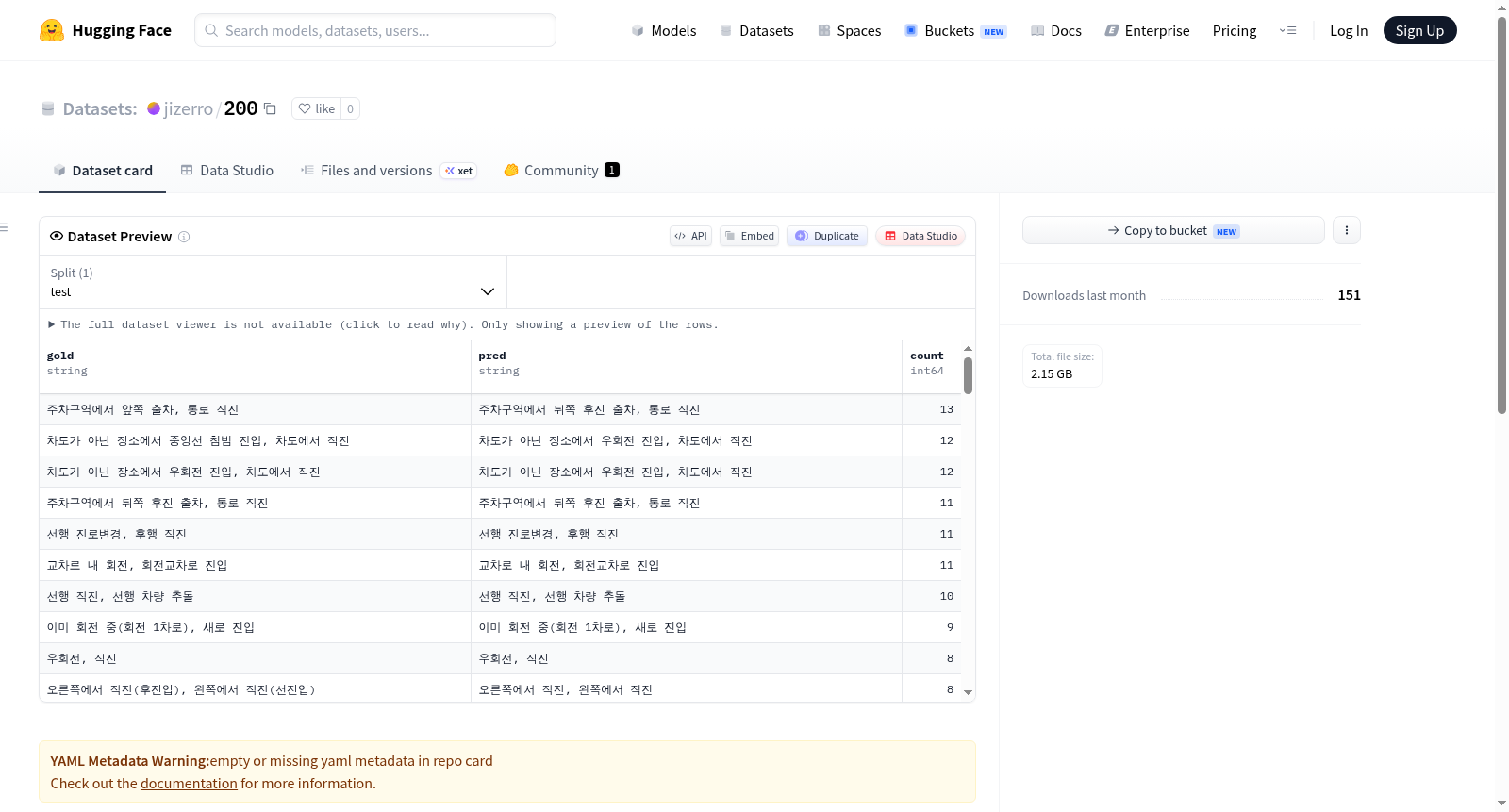Viewport: 1509px width, 812px height.
Task: Click the page vertical scrollbar
Action: pyautogui.click(x=1502, y=215)
